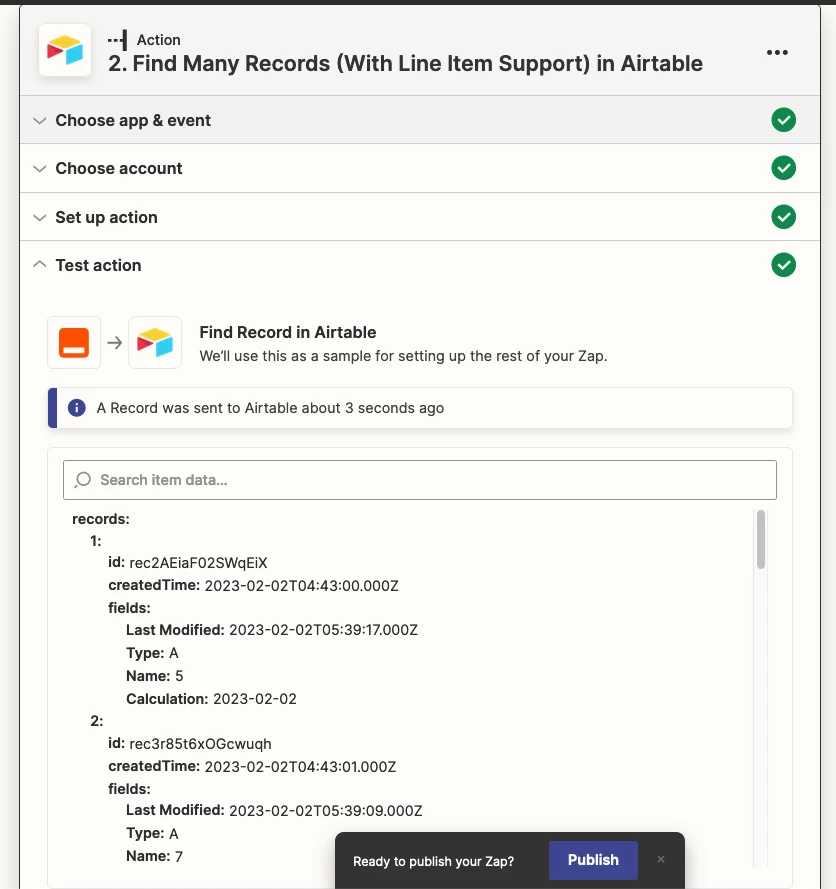Image resolution: width=836 pixels, height=889 pixels.
Task: Select createdTime 2023-02-02T04:43:00.000Z value
Action: point(302,586)
